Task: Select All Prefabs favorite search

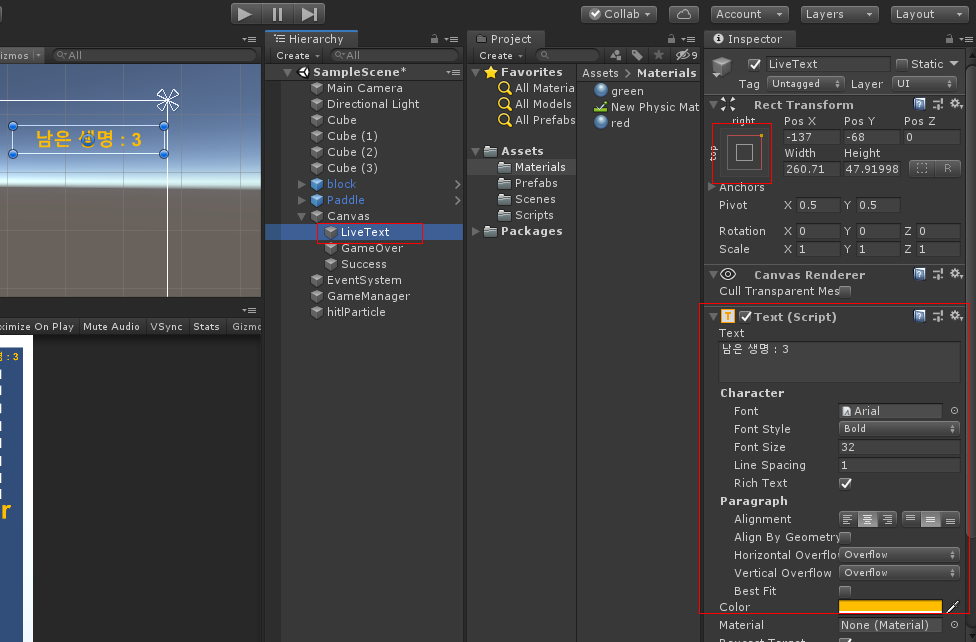Action: coord(544,120)
